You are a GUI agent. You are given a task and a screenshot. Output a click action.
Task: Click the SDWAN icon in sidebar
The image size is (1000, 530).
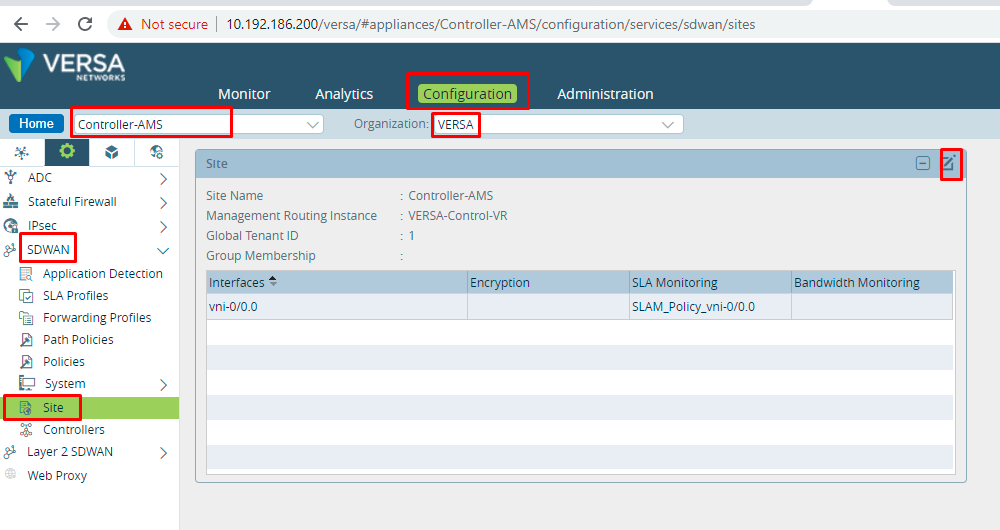[x=10, y=250]
